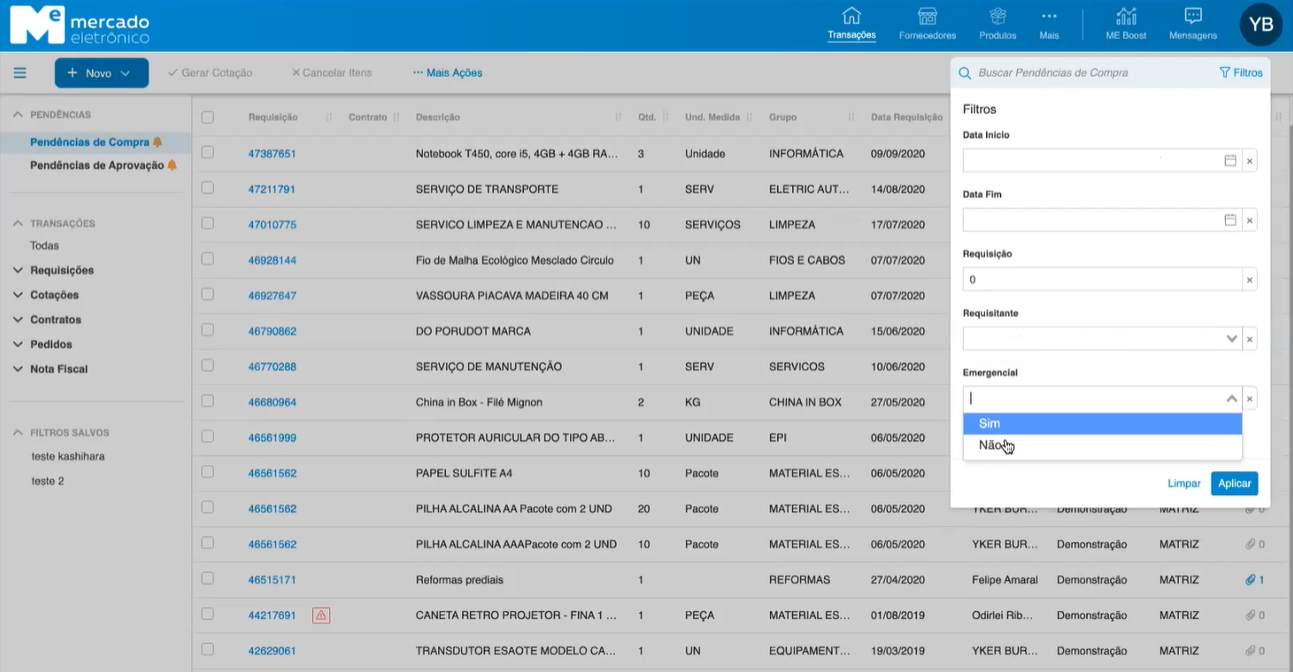This screenshot has height=672, width=1293.
Task: Open ME Boost in the top bar
Action: [x=1126, y=25]
